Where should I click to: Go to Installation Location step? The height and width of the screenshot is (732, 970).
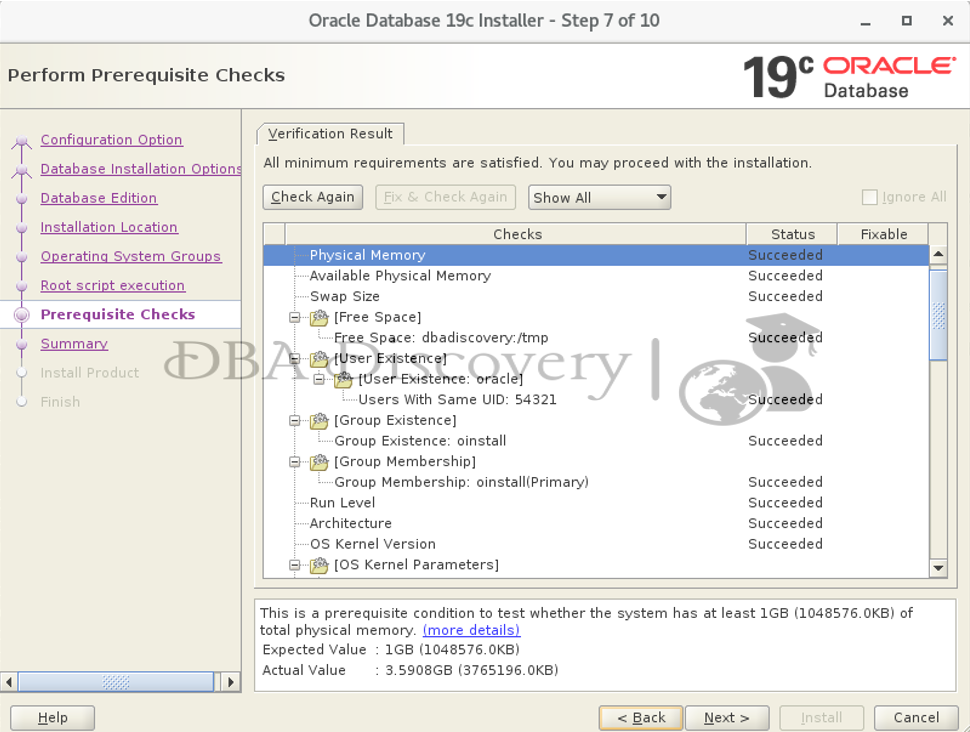tap(109, 228)
